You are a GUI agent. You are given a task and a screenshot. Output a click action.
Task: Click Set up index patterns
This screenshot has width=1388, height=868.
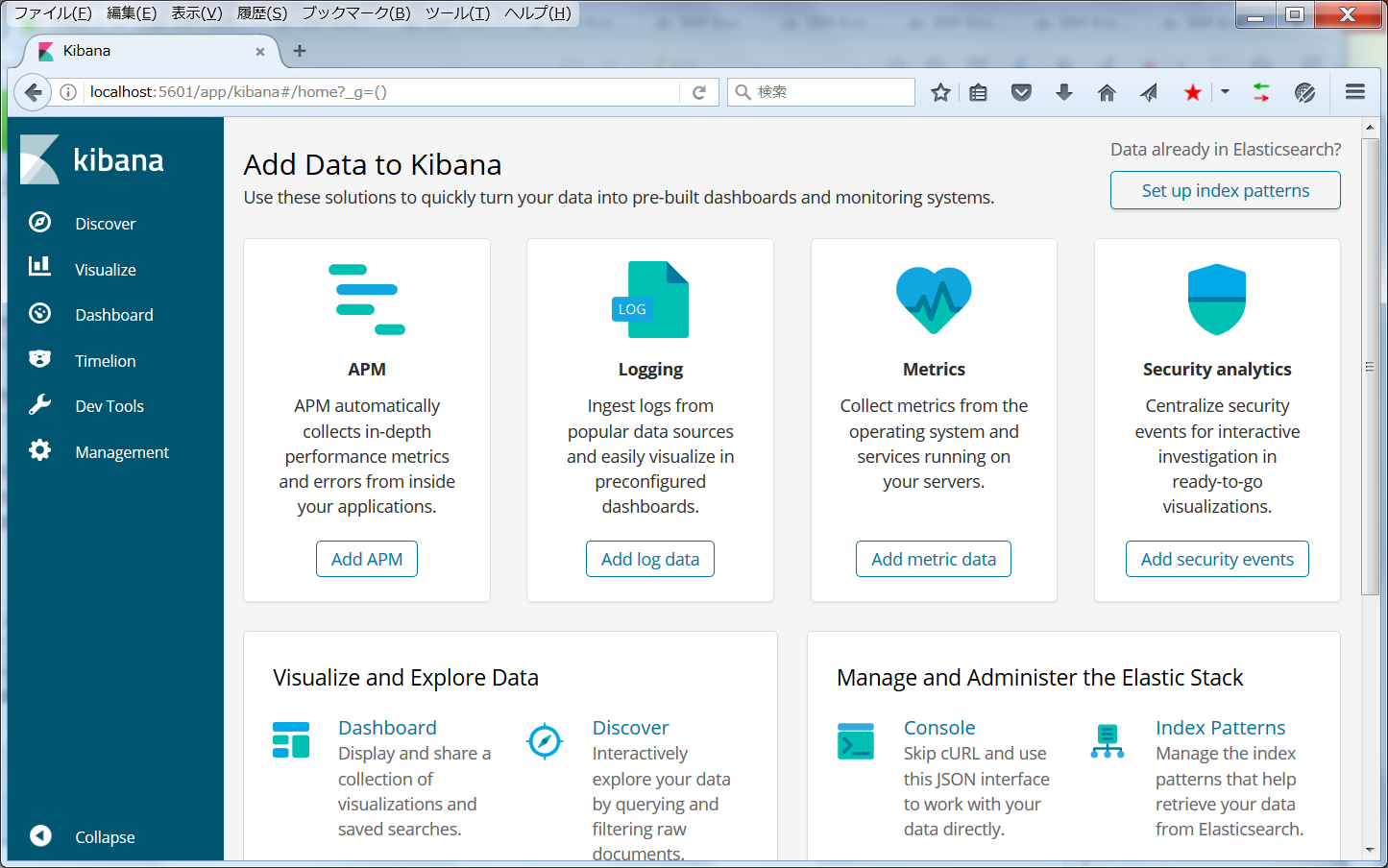coord(1225,190)
